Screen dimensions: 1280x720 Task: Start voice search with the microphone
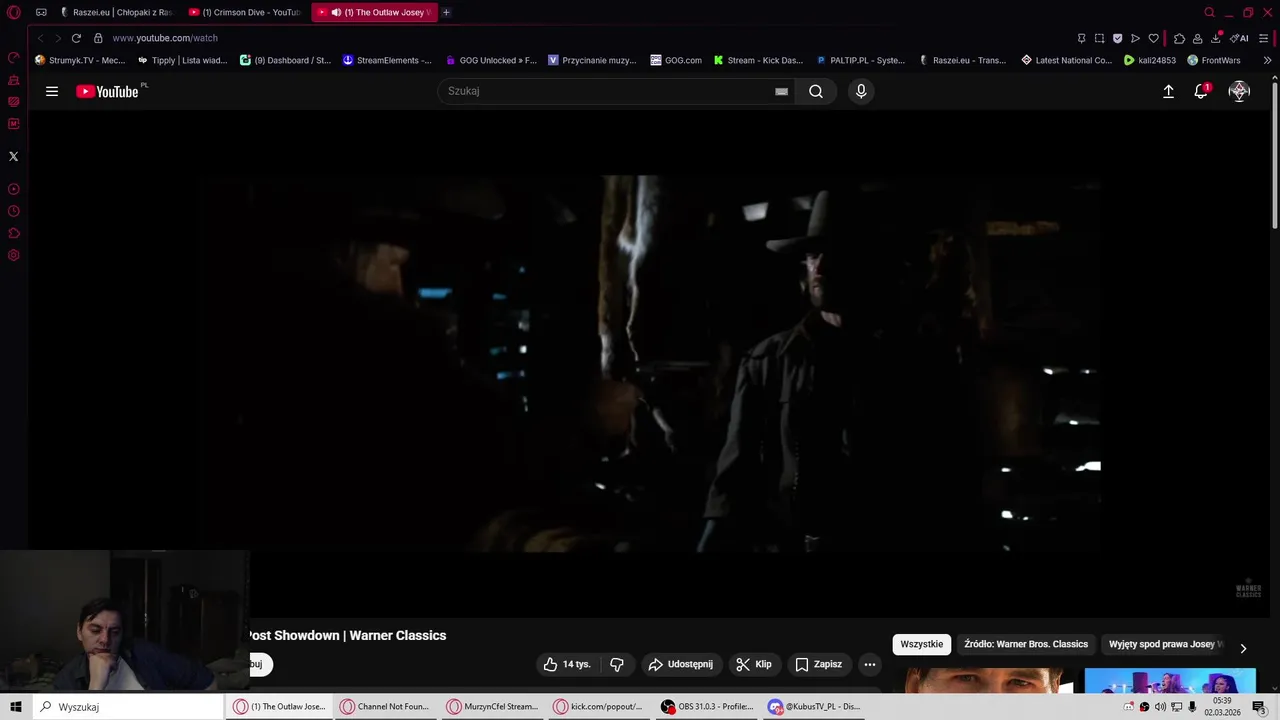pyautogui.click(x=861, y=91)
